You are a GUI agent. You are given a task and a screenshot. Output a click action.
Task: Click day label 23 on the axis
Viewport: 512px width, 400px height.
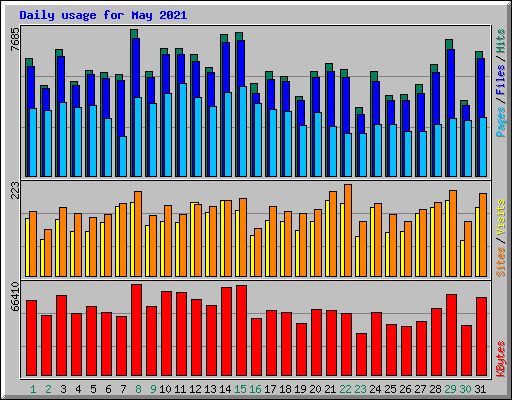[360, 389]
